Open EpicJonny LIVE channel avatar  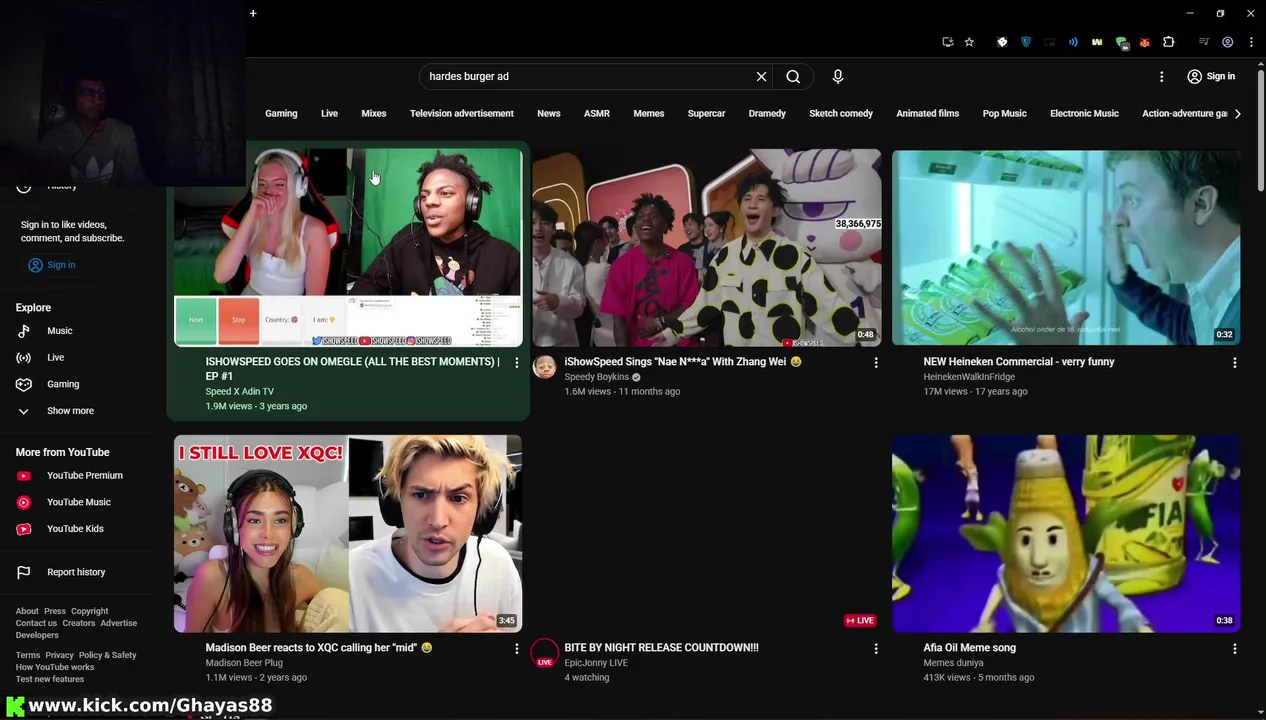(545, 653)
